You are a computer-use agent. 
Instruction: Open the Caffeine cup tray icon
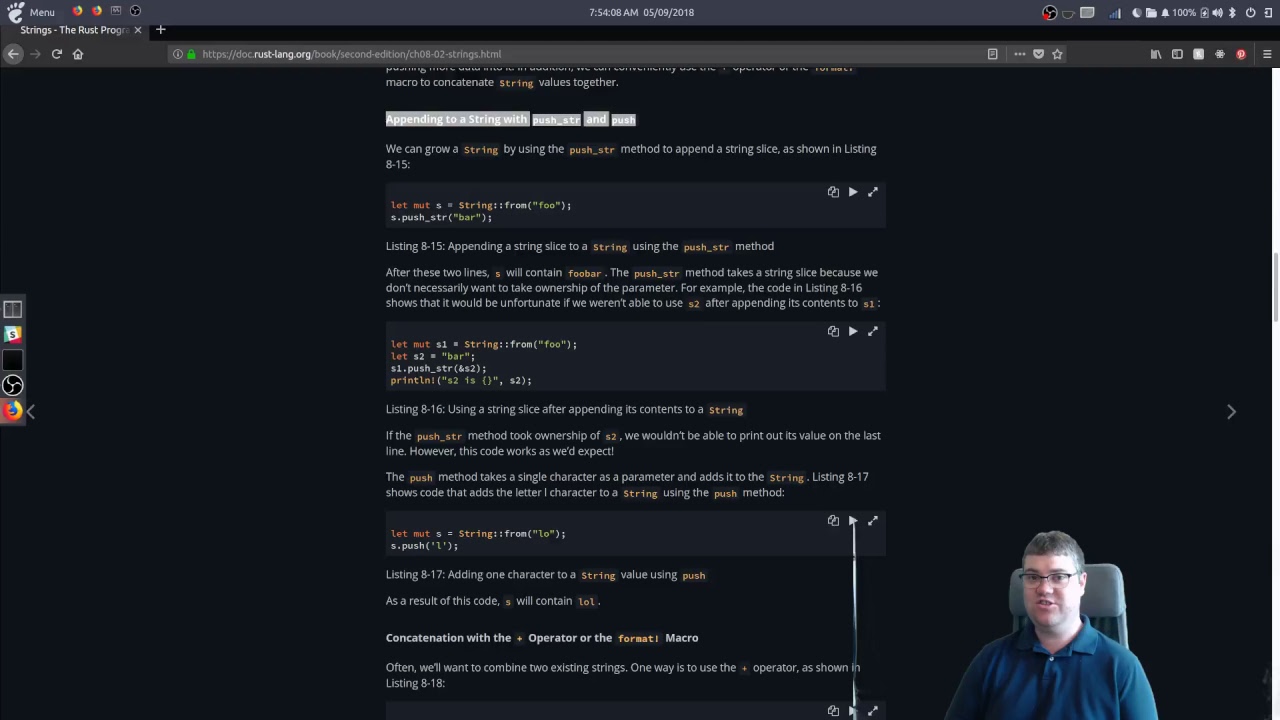pos(1068,13)
